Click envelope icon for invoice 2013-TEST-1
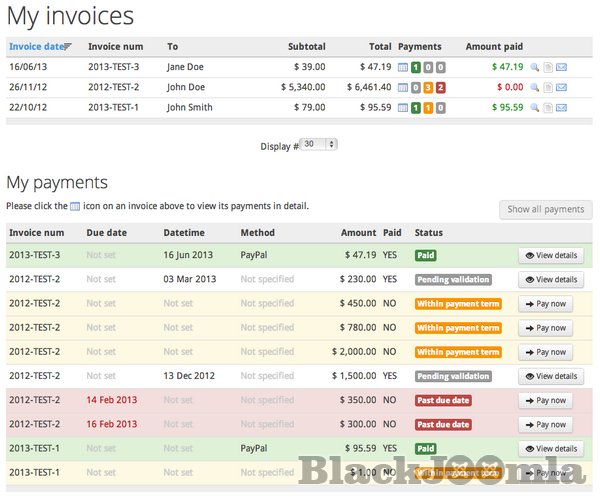This screenshot has height=500, width=600. coord(561,107)
